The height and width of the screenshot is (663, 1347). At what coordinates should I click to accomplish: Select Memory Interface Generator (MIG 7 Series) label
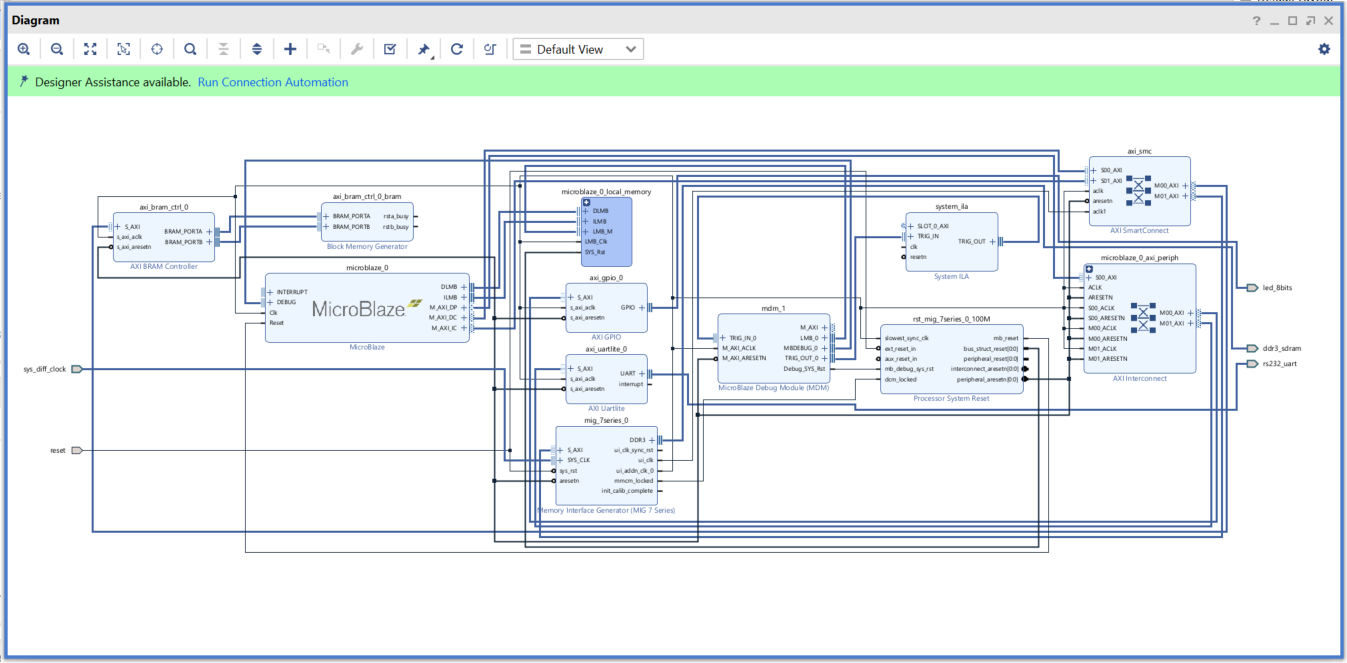(x=607, y=510)
